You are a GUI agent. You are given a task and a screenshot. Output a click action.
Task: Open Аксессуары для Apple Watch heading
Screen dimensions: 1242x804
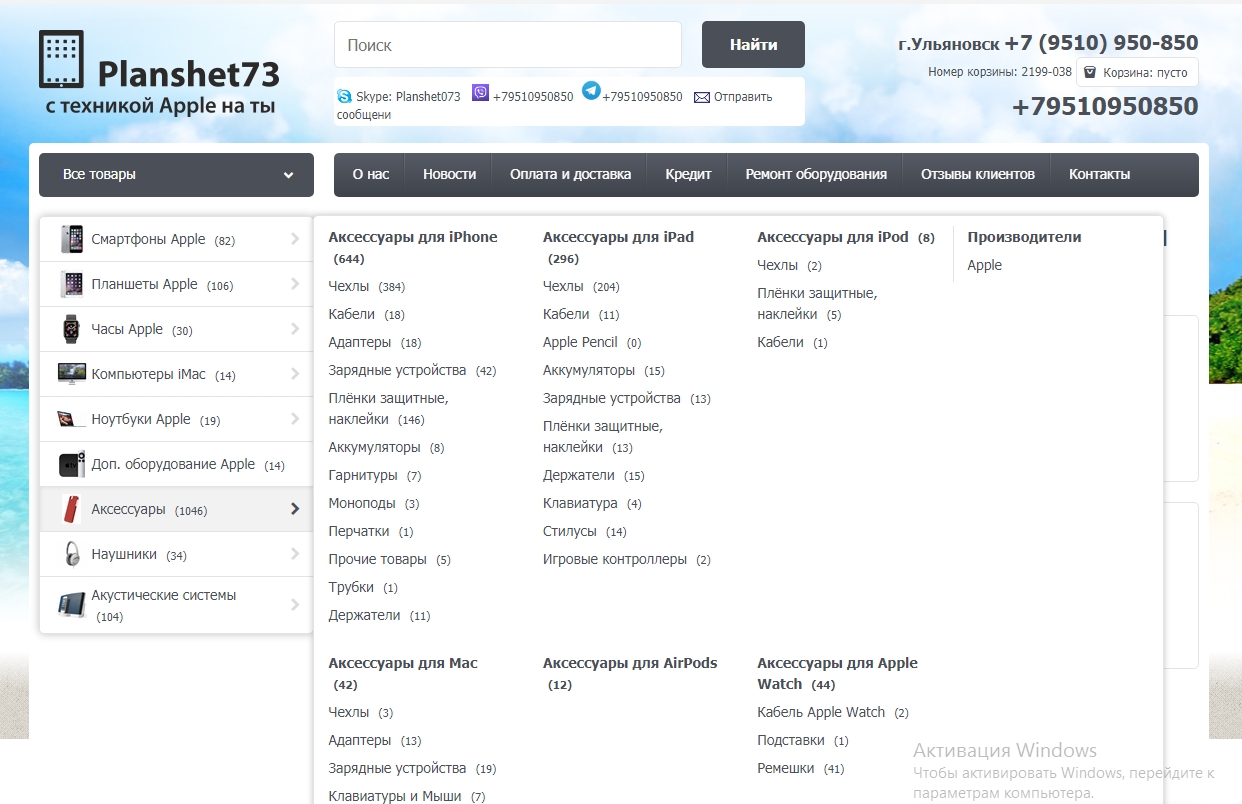point(837,673)
